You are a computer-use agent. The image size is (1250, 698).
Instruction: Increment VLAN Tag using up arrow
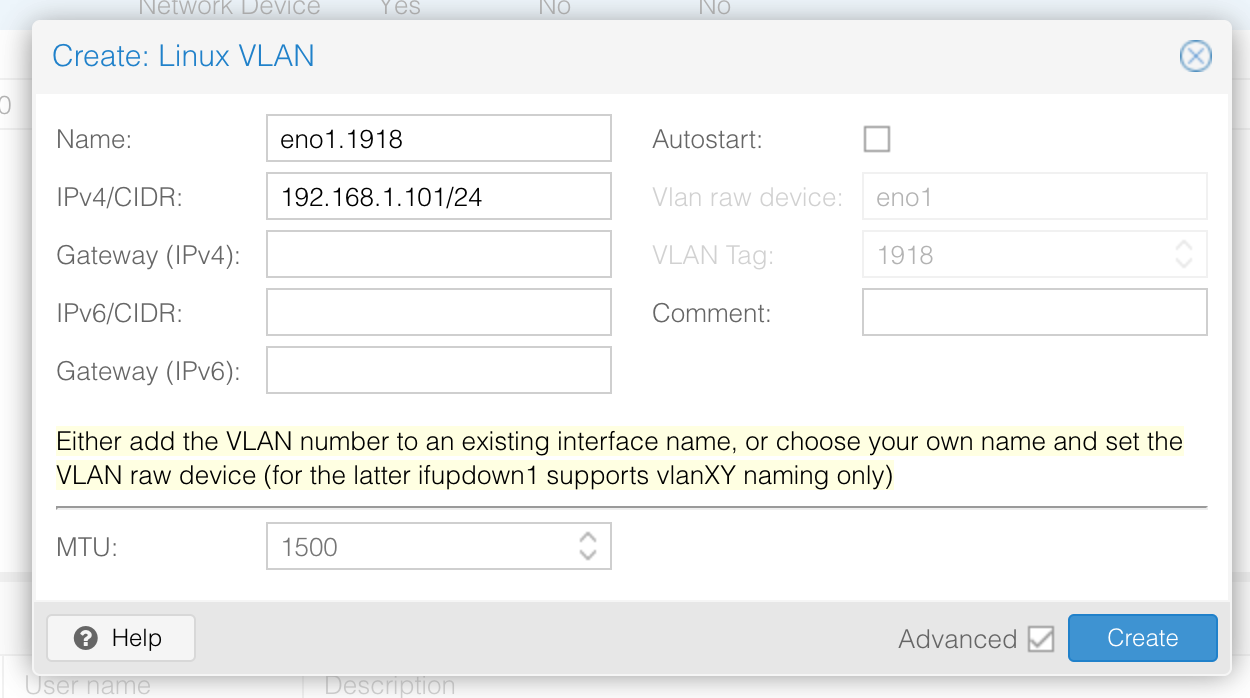[x=1184, y=246]
